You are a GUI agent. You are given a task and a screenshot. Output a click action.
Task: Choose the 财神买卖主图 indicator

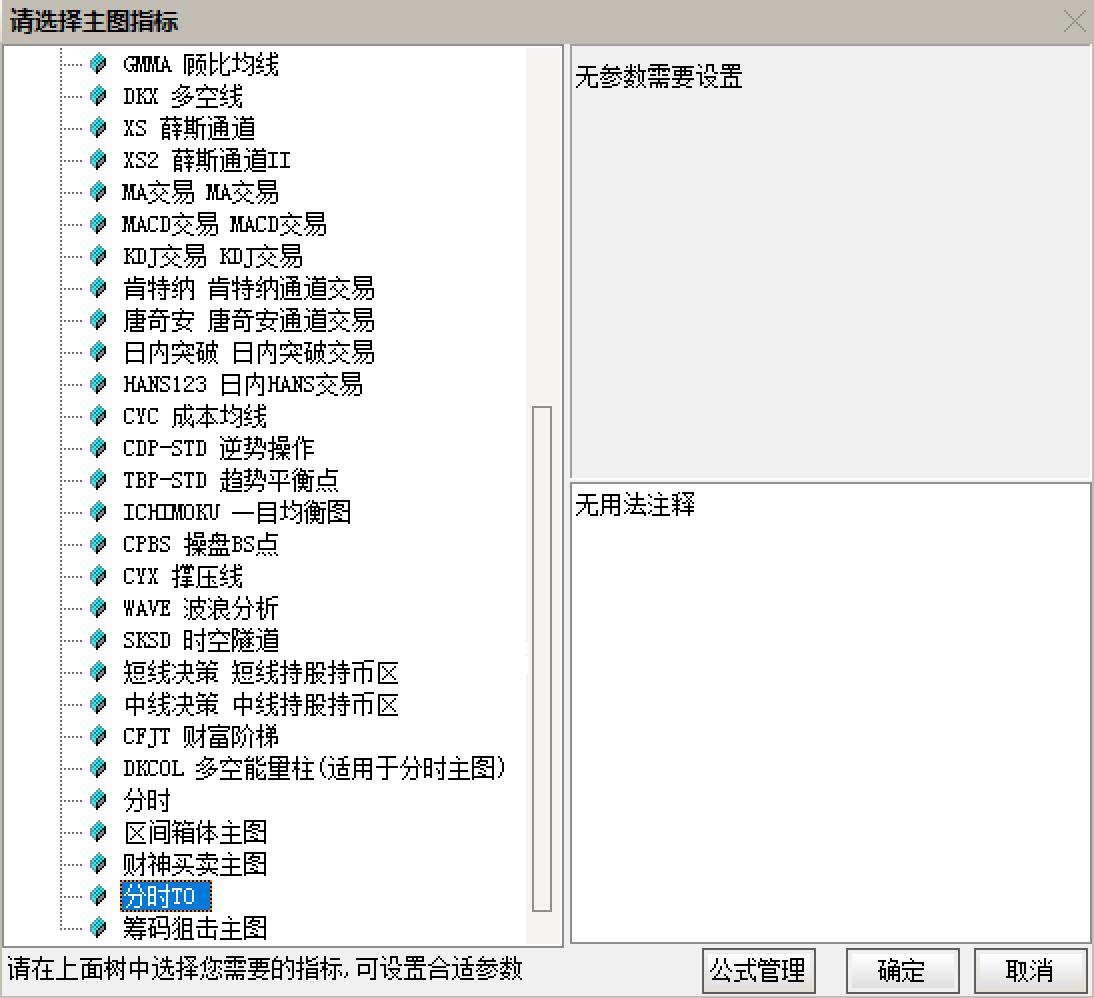click(x=195, y=864)
